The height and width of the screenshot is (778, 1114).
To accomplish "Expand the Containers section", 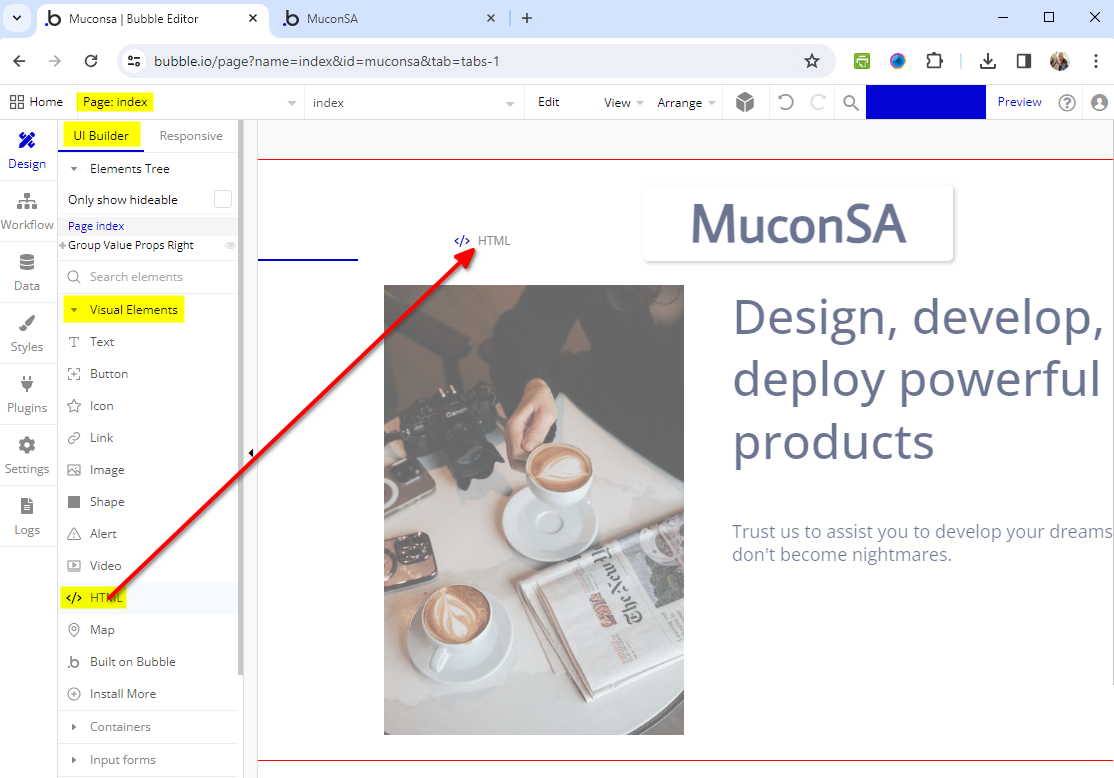I will (x=120, y=727).
